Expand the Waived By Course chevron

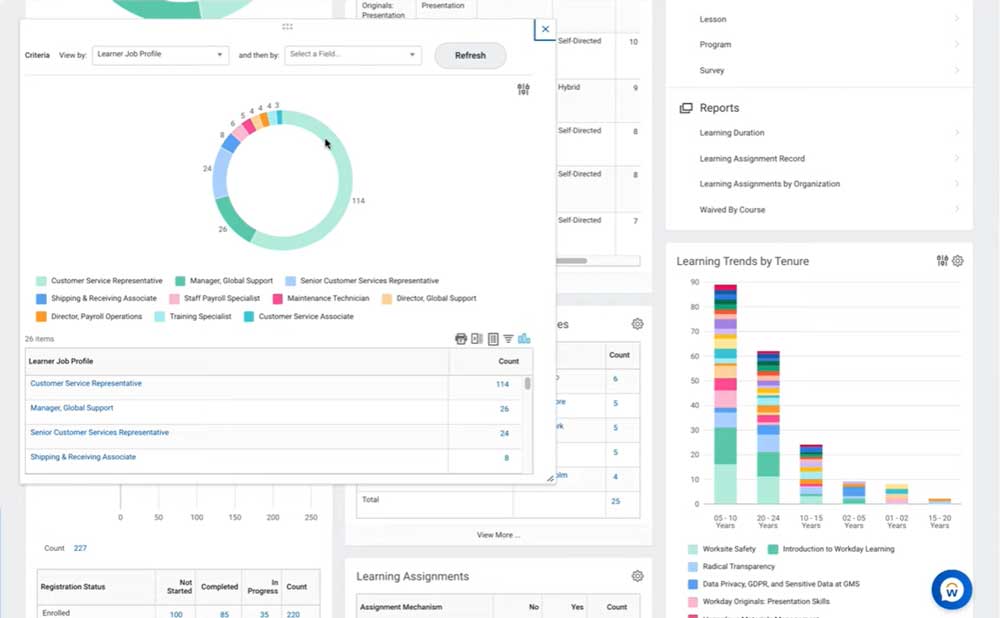(957, 209)
